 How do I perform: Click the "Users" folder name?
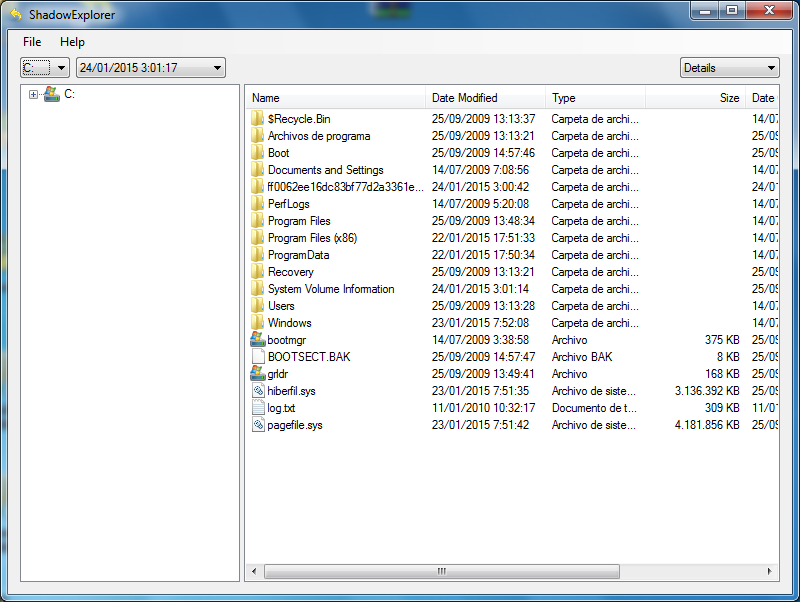click(x=281, y=306)
